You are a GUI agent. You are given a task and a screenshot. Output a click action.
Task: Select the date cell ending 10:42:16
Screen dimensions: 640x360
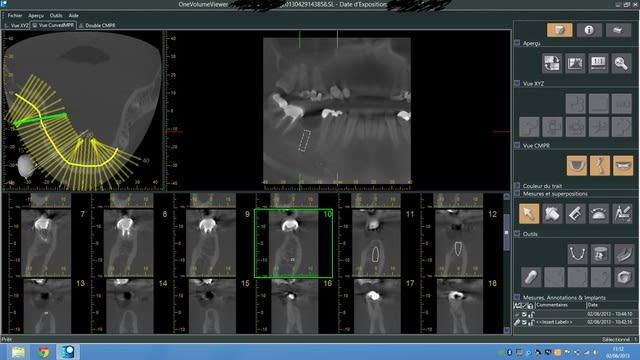tap(610, 322)
